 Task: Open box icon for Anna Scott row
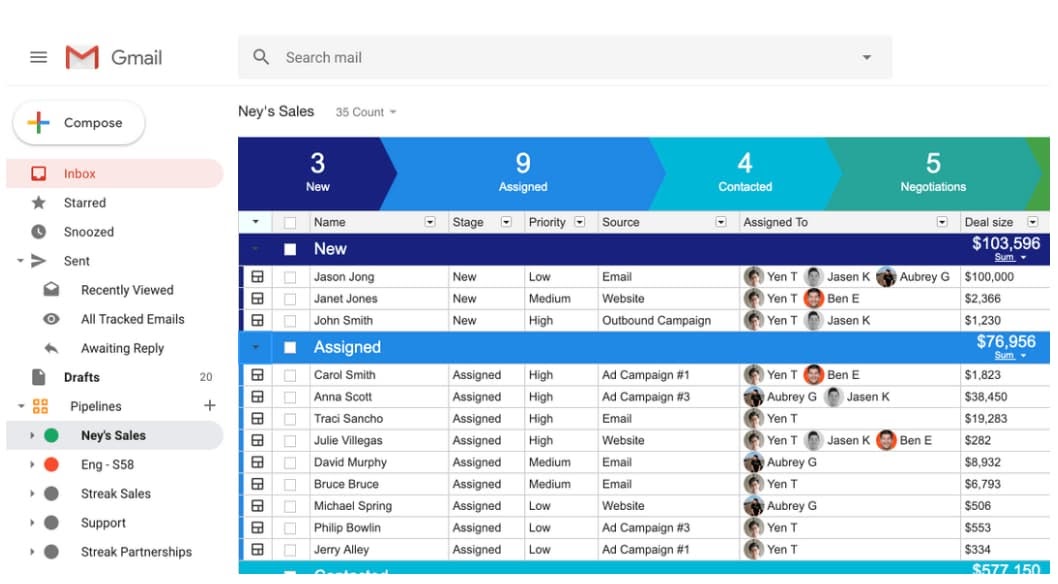257,397
